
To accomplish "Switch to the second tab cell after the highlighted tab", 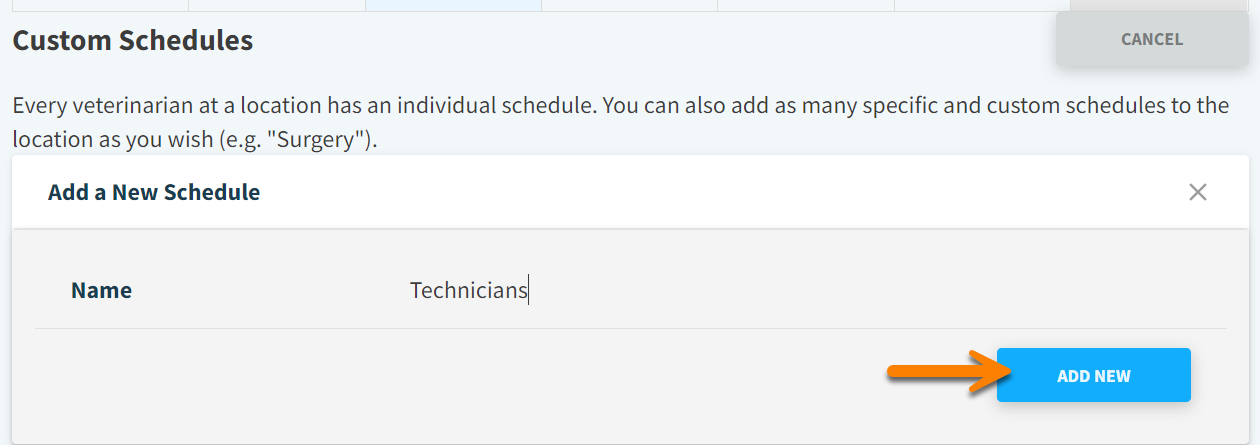I will click(x=805, y=5).
